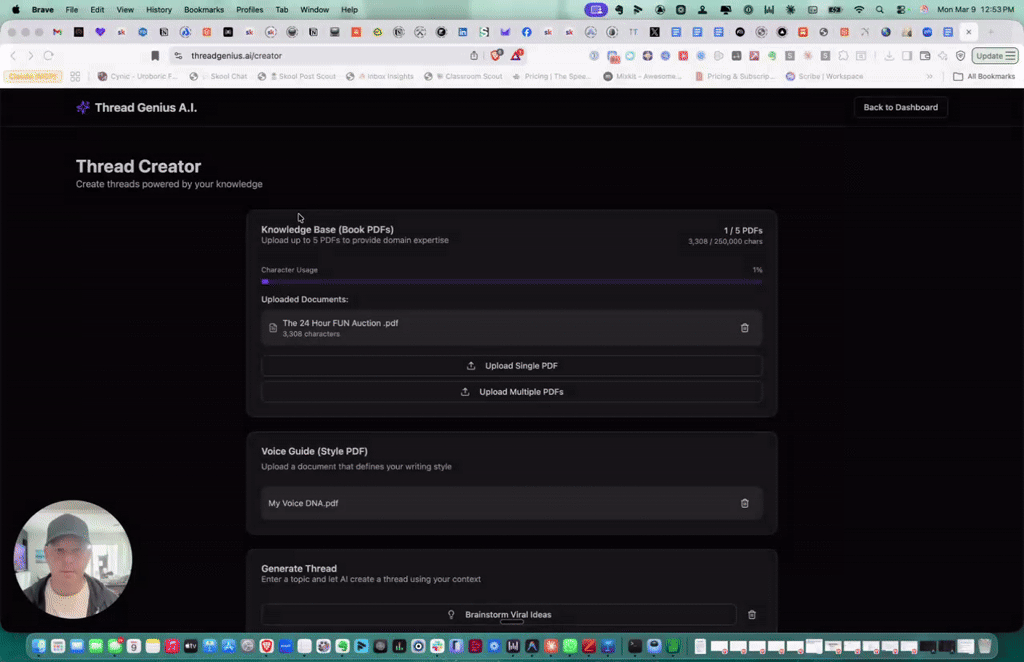Open the share icon in the address bar

pyautogui.click(x=474, y=55)
